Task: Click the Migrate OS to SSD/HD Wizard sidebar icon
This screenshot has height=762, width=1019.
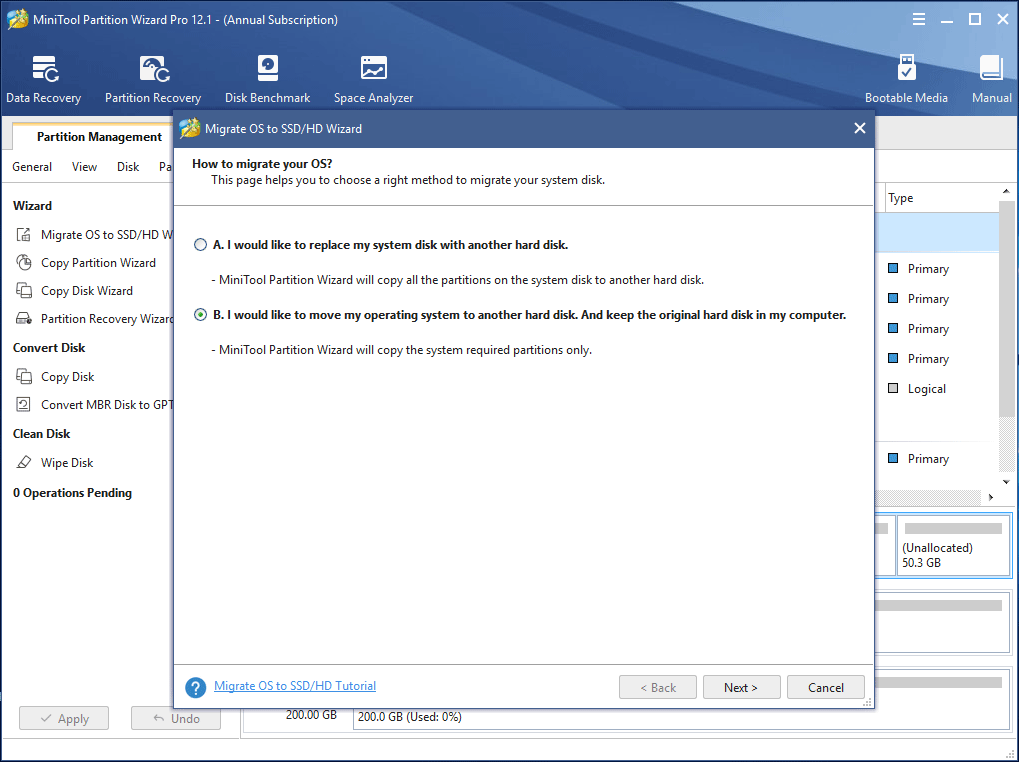Action: click(23, 235)
